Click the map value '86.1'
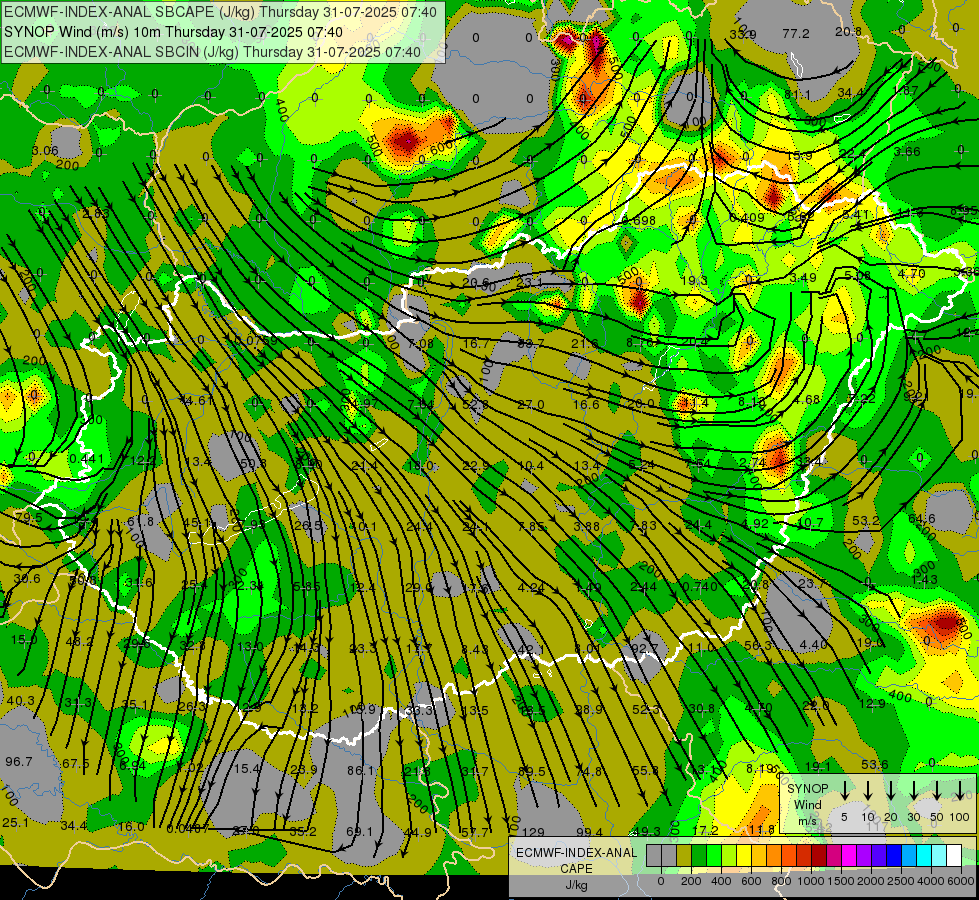 [360, 771]
